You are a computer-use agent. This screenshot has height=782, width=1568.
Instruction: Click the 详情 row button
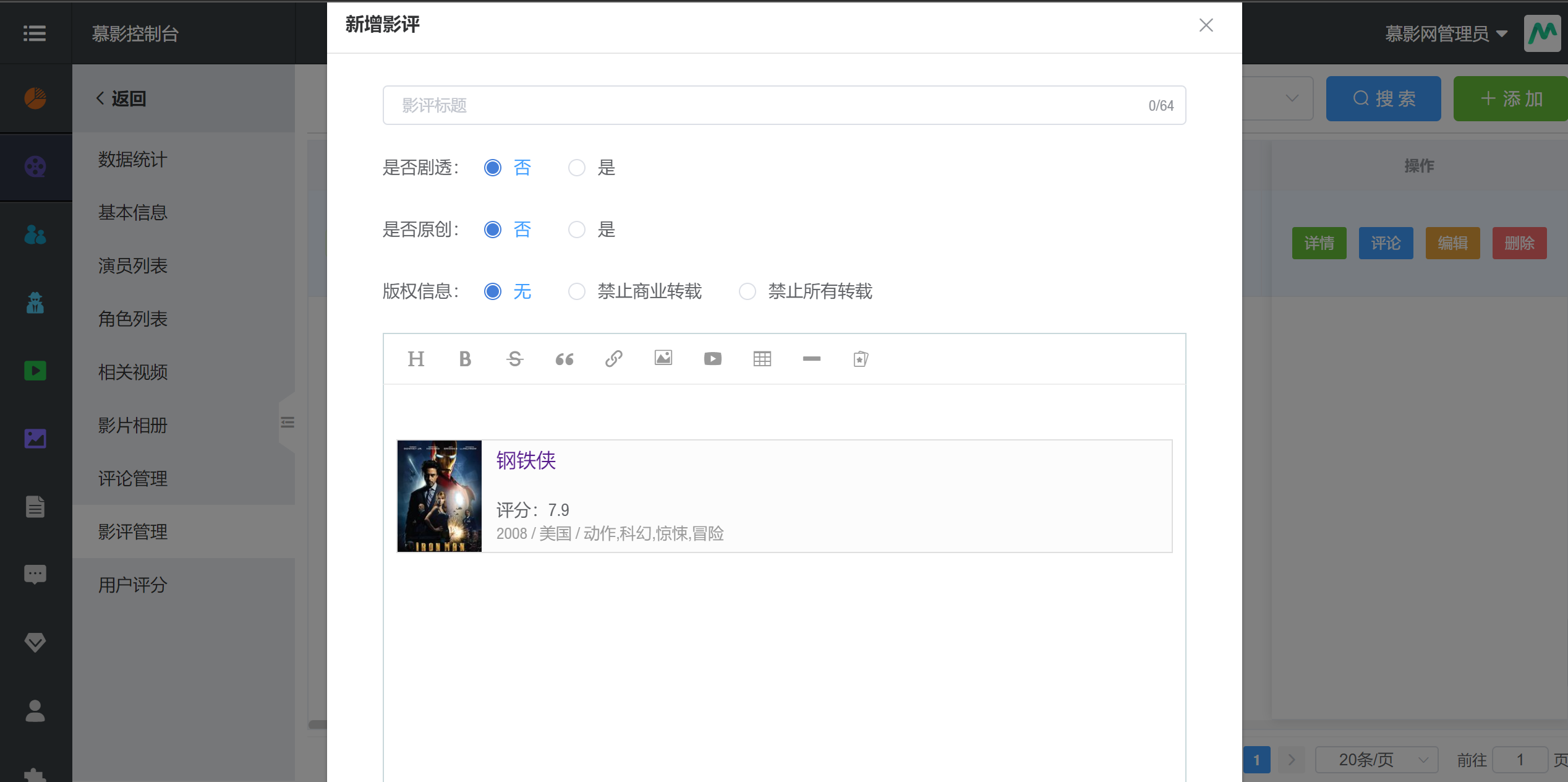(x=1319, y=243)
